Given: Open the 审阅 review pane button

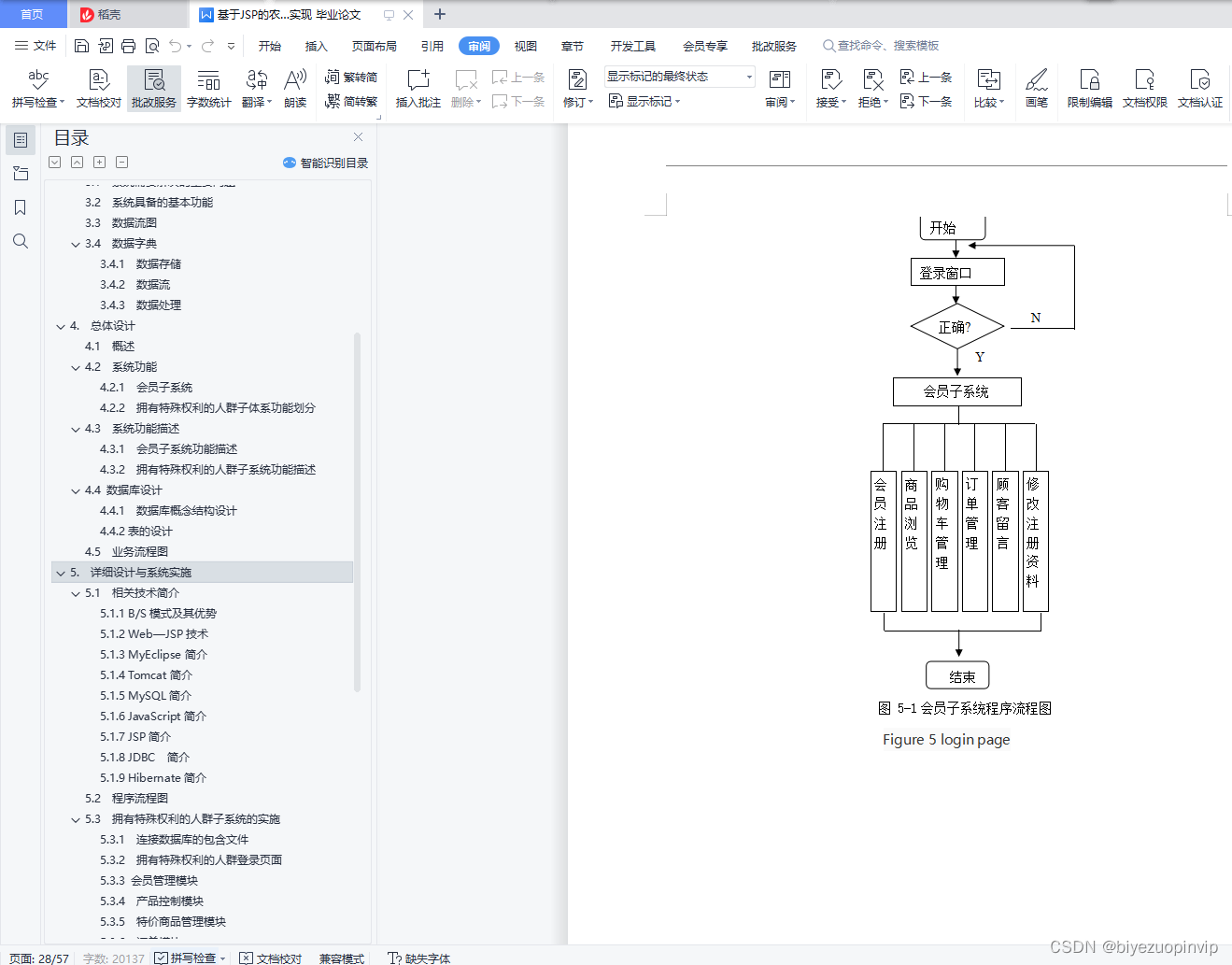Looking at the screenshot, I should (x=780, y=89).
